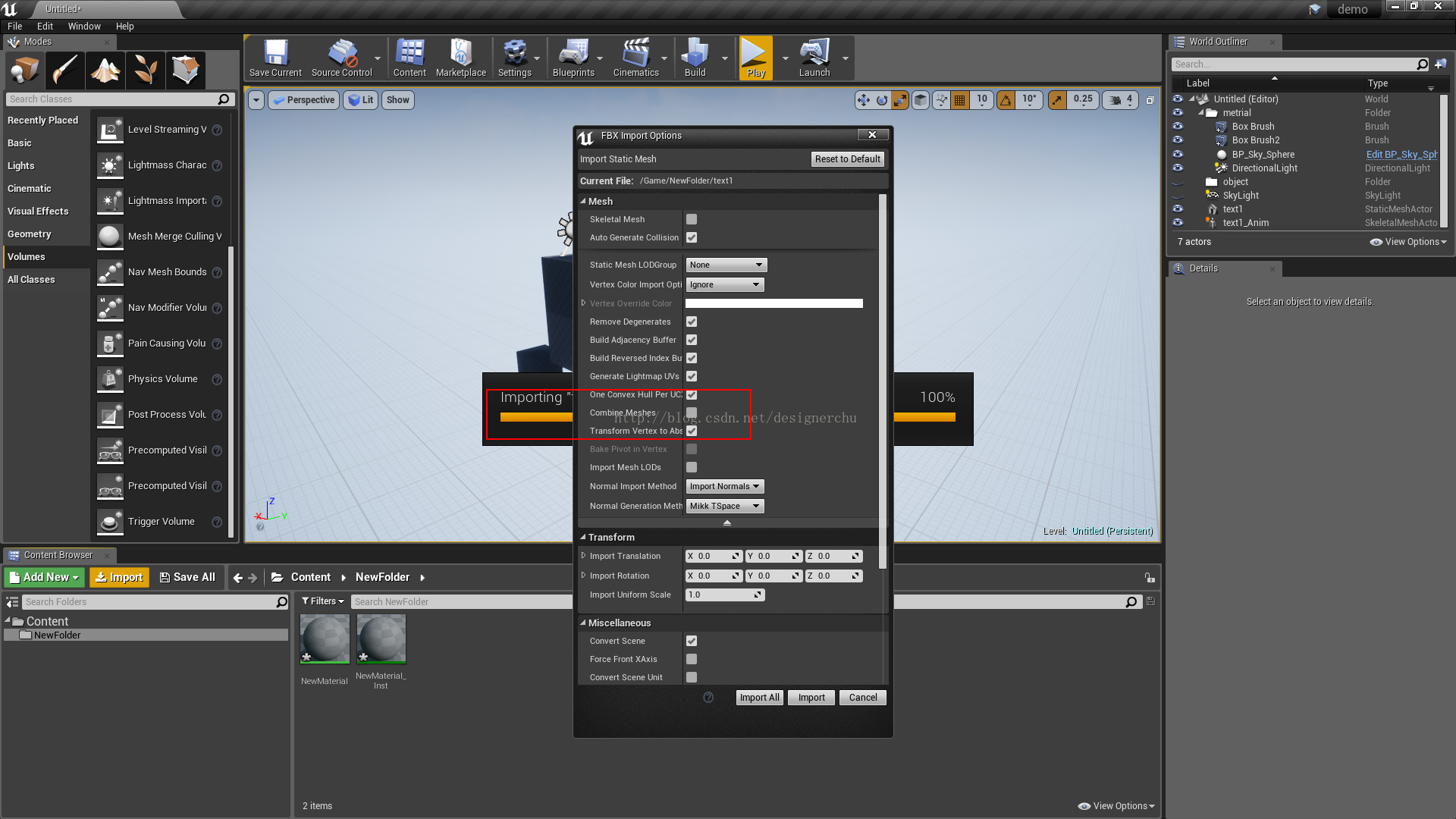
Task: Click the Import All button
Action: 759,698
